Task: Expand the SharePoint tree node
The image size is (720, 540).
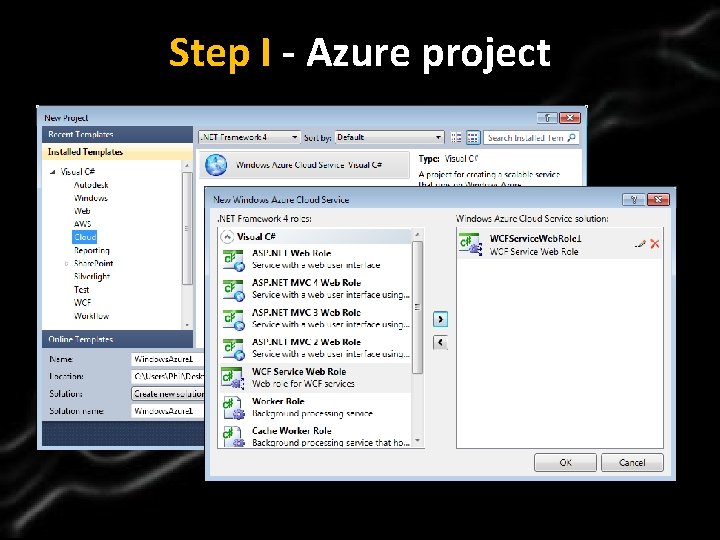Action: (x=66, y=263)
